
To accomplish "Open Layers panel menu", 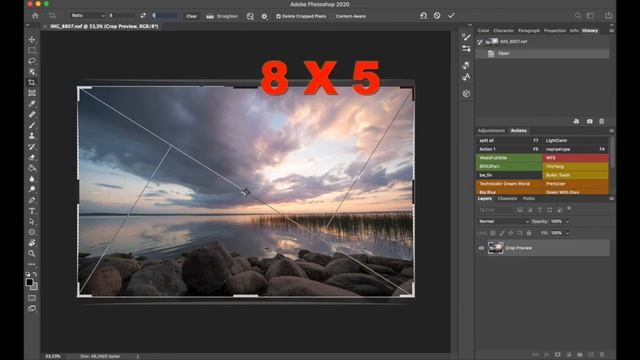I will point(611,198).
